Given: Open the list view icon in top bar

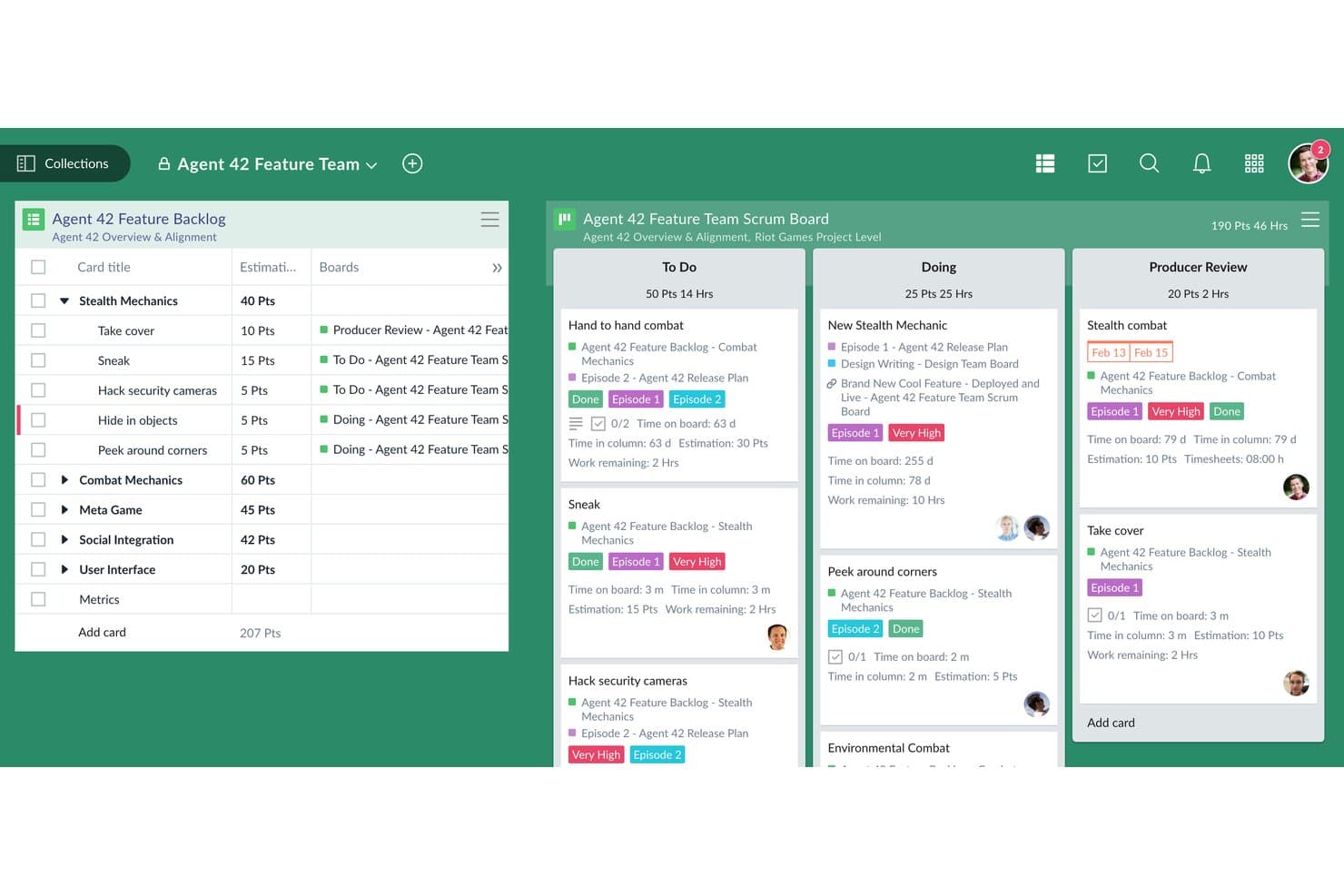Looking at the screenshot, I should tap(1045, 163).
